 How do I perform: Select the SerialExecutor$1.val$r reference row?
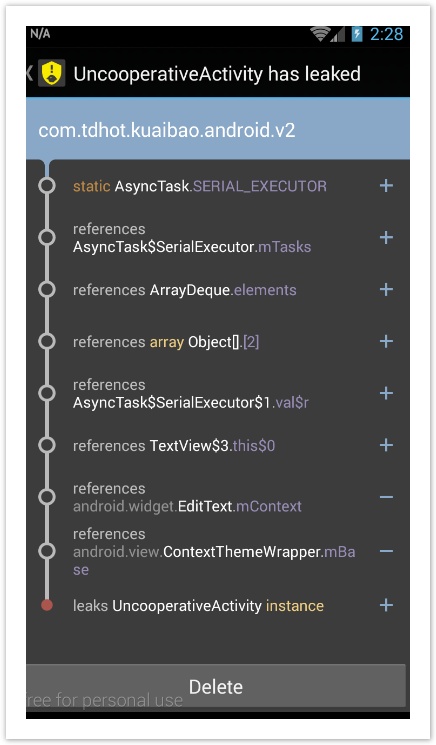[x=218, y=393]
